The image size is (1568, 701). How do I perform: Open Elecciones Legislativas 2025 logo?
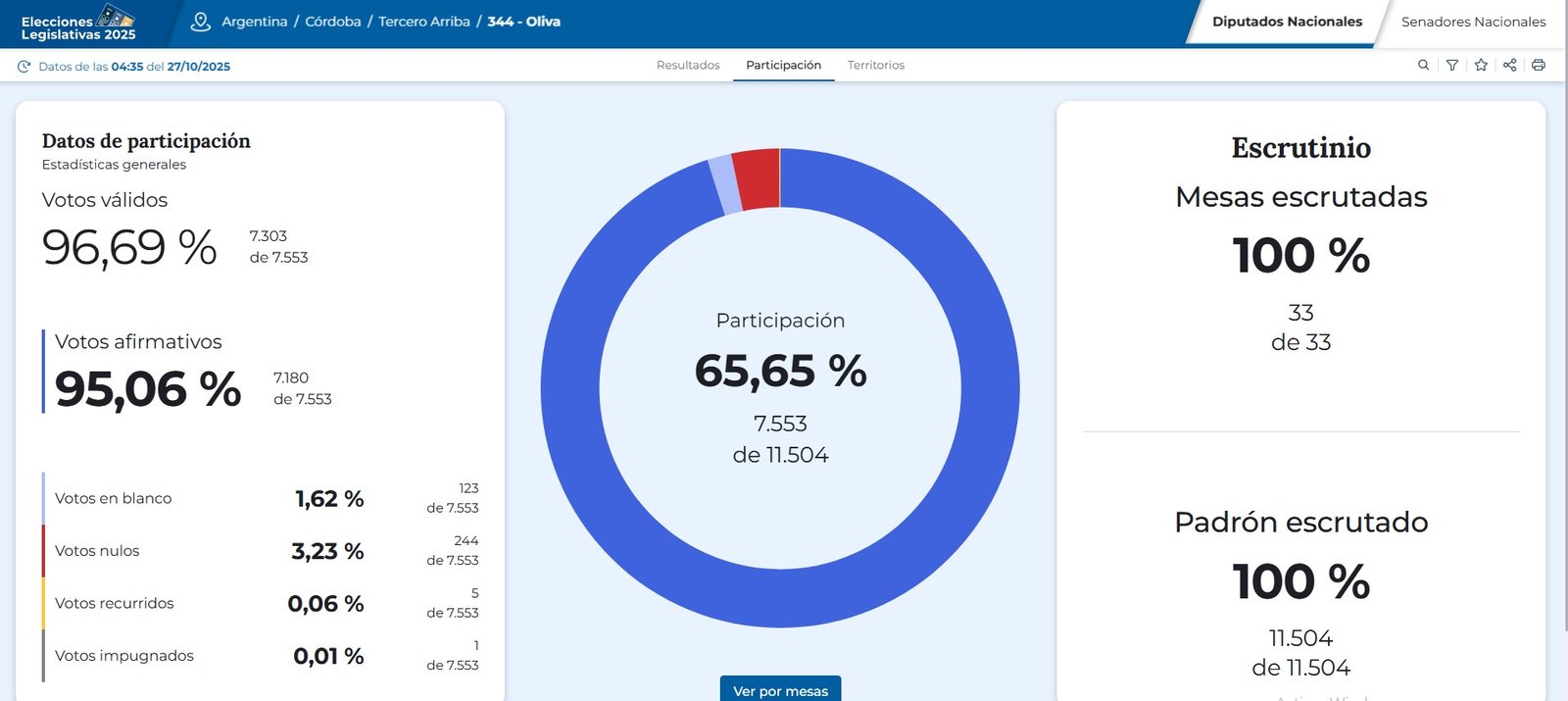(79, 24)
